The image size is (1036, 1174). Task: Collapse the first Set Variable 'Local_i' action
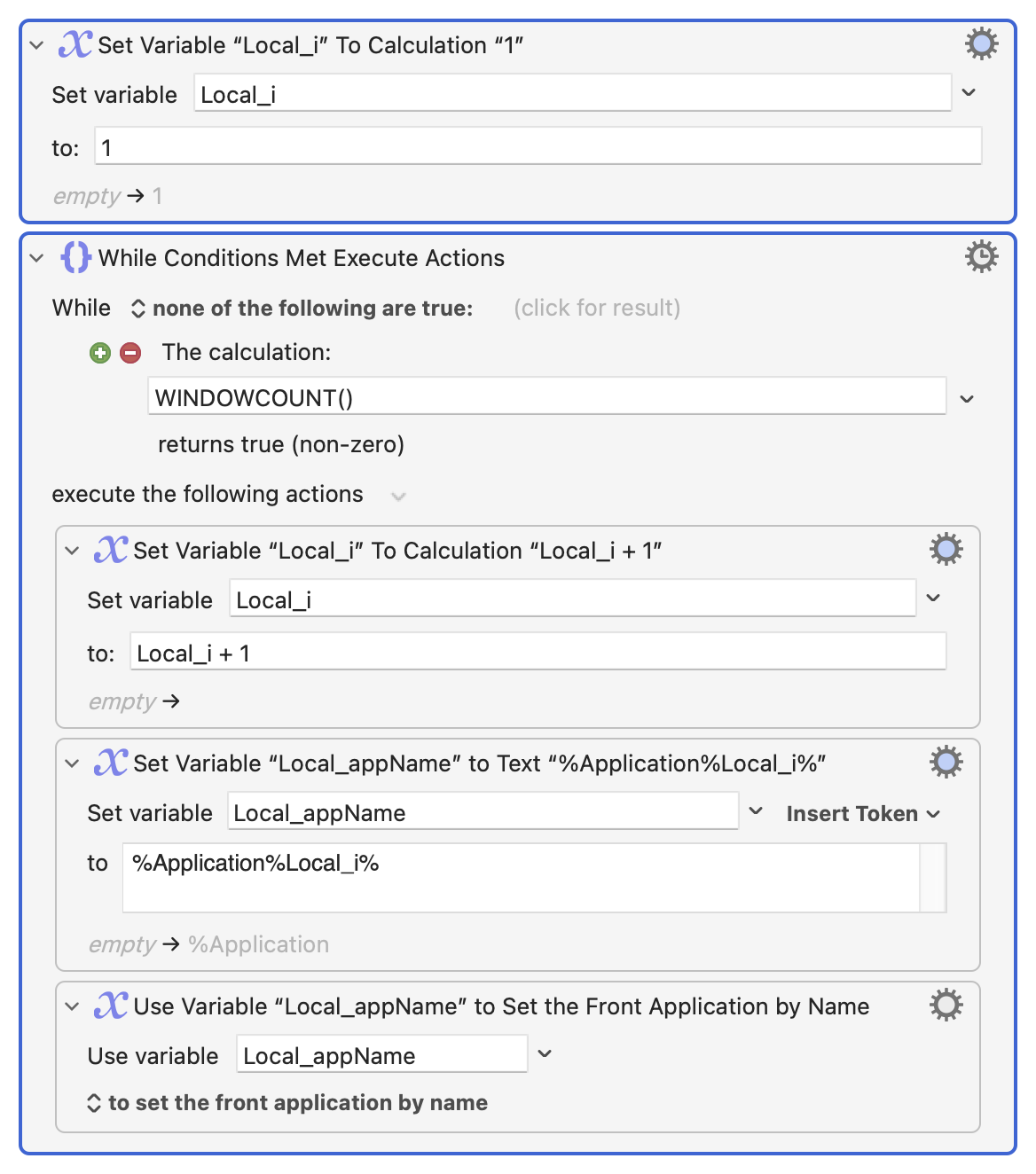(36, 45)
